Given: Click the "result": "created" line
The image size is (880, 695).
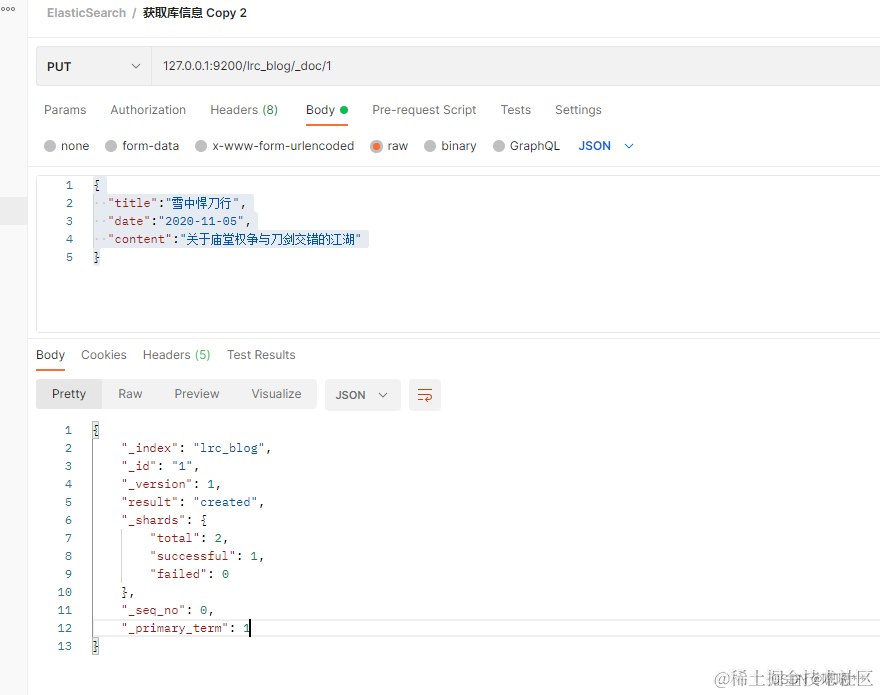Looking at the screenshot, I should [x=193, y=502].
